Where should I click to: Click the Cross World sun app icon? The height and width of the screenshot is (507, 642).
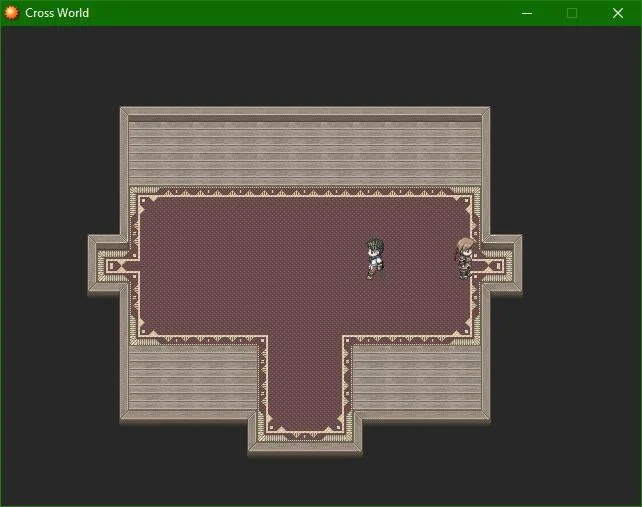(11, 13)
